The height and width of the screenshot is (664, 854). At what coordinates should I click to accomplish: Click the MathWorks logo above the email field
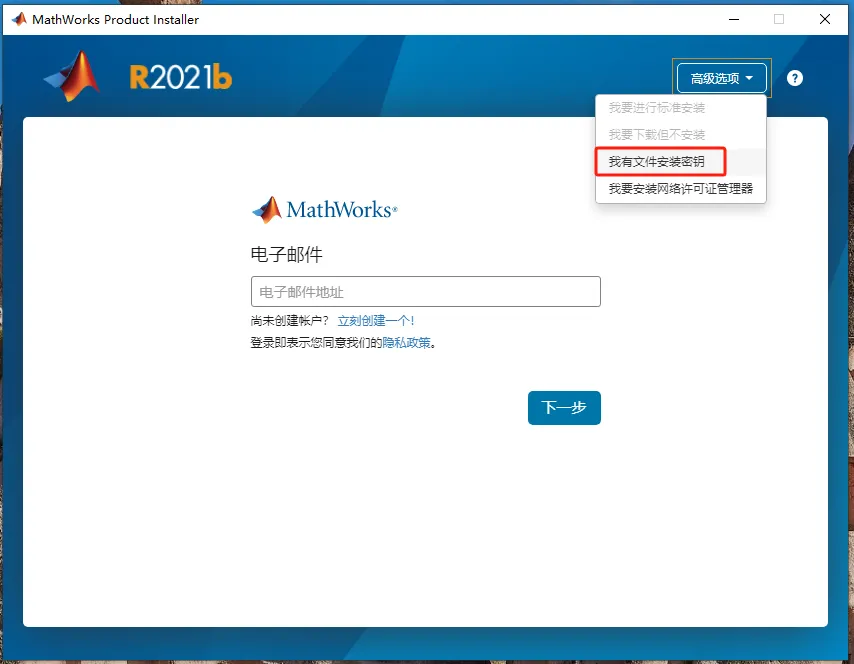(325, 210)
